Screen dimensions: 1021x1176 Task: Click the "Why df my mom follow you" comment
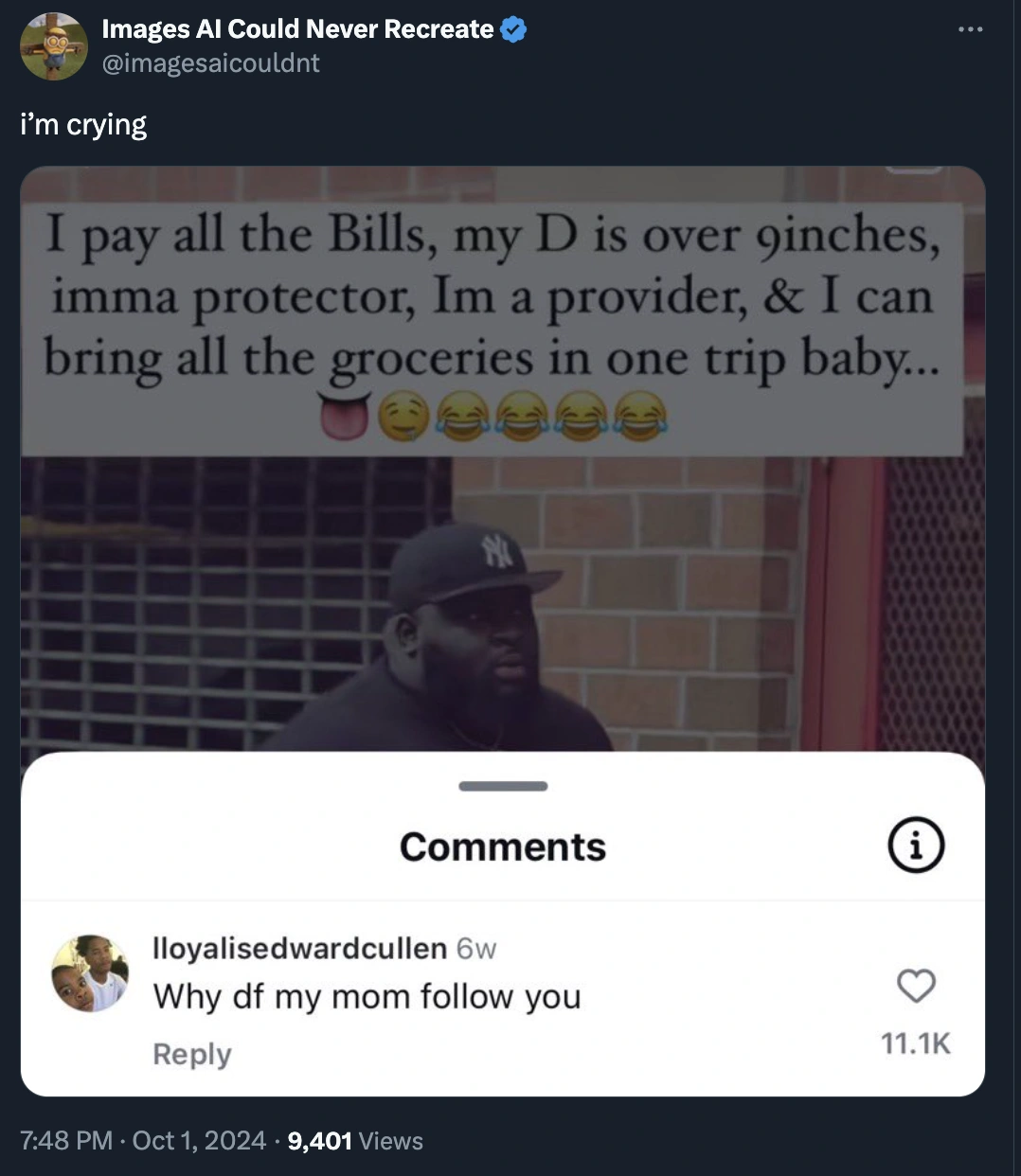coord(367,997)
